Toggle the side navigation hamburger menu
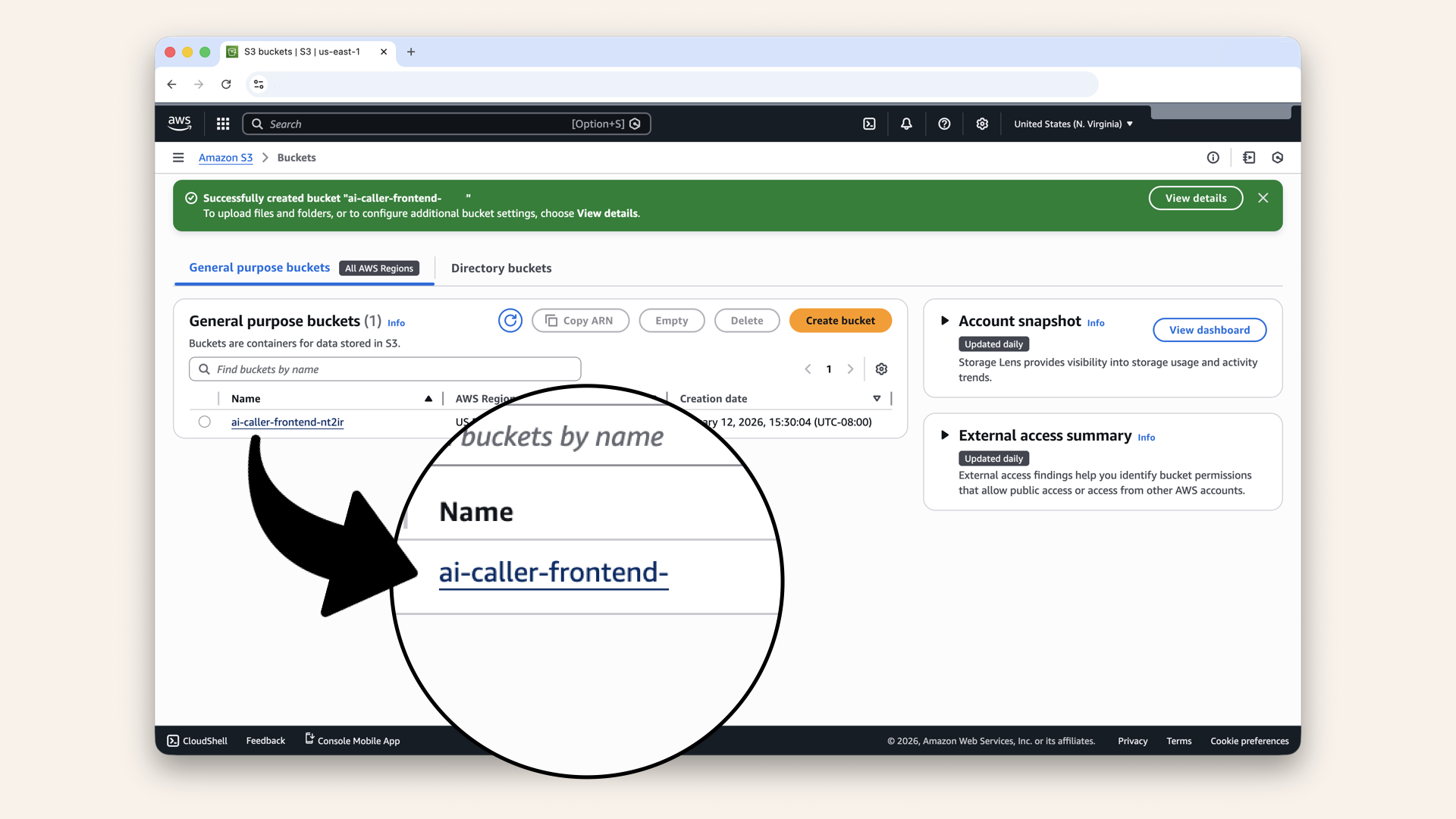Image resolution: width=1456 pixels, height=819 pixels. pyautogui.click(x=178, y=158)
